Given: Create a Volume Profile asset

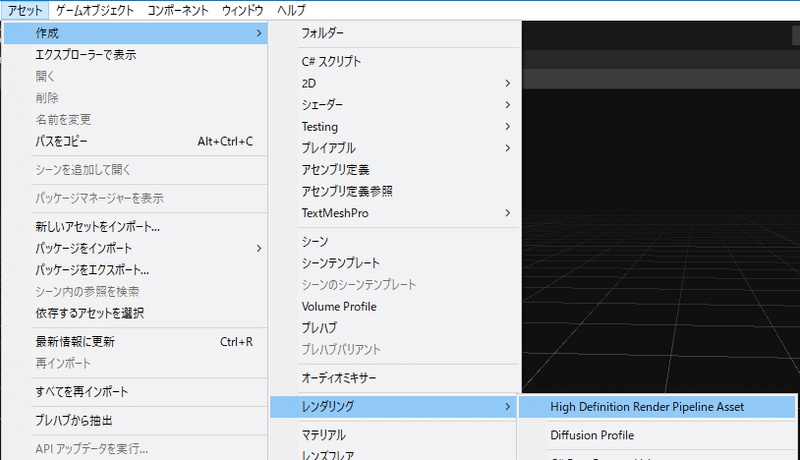Looking at the screenshot, I should (394, 306).
